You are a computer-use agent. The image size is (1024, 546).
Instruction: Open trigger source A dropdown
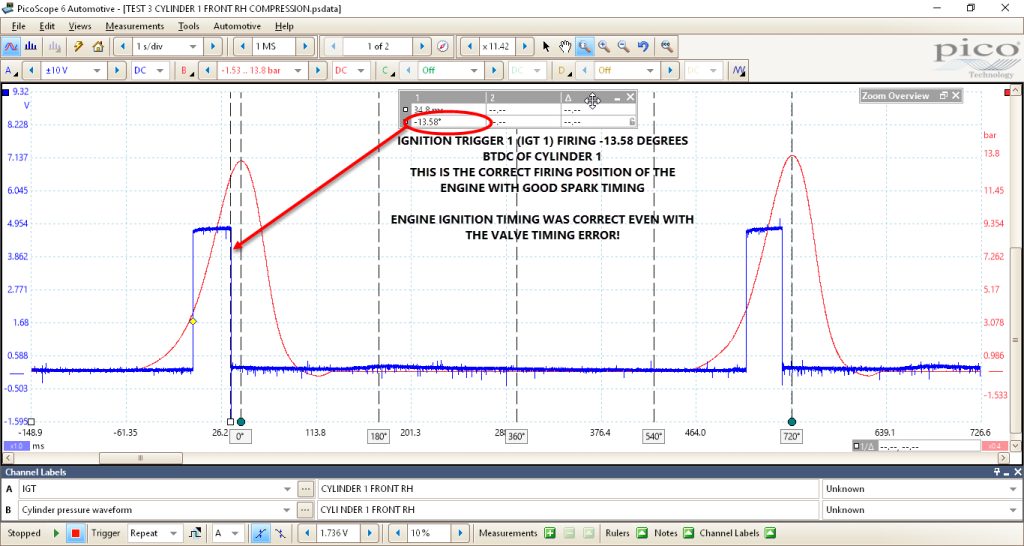(236, 533)
